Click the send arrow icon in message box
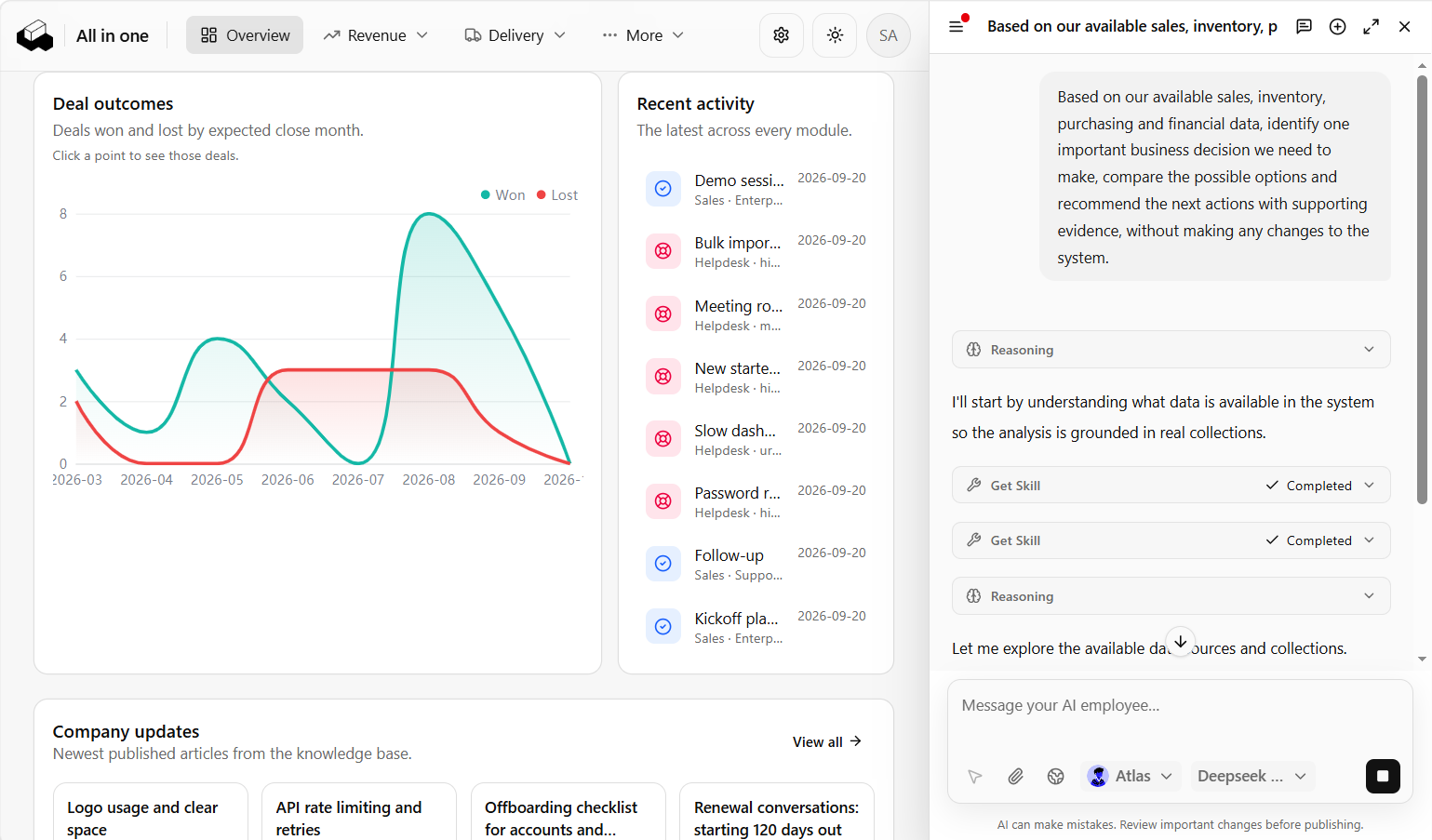 (974, 776)
